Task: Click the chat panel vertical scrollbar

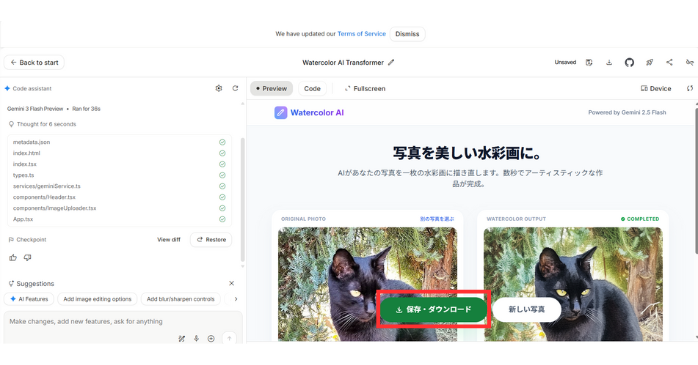Action: click(x=243, y=199)
